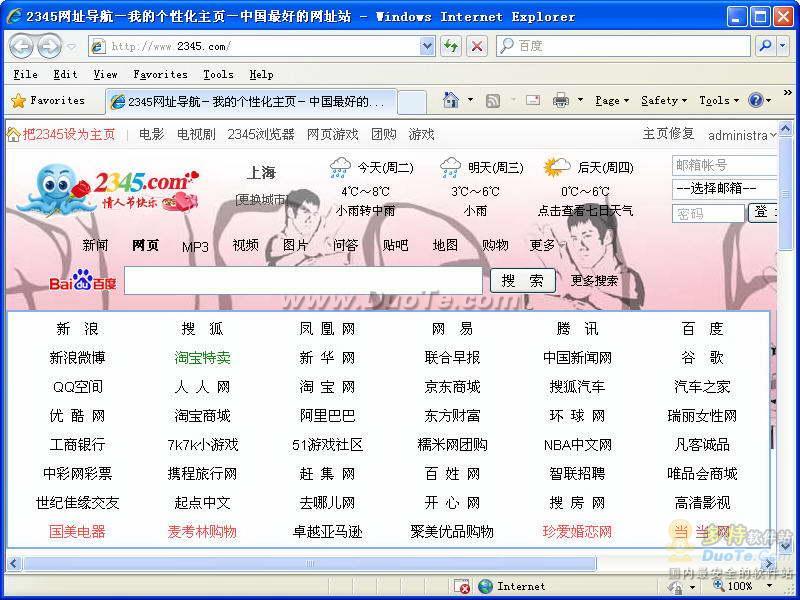Click the zoom magnifier icon in status bar
This screenshot has width=800, height=600.
tap(719, 585)
